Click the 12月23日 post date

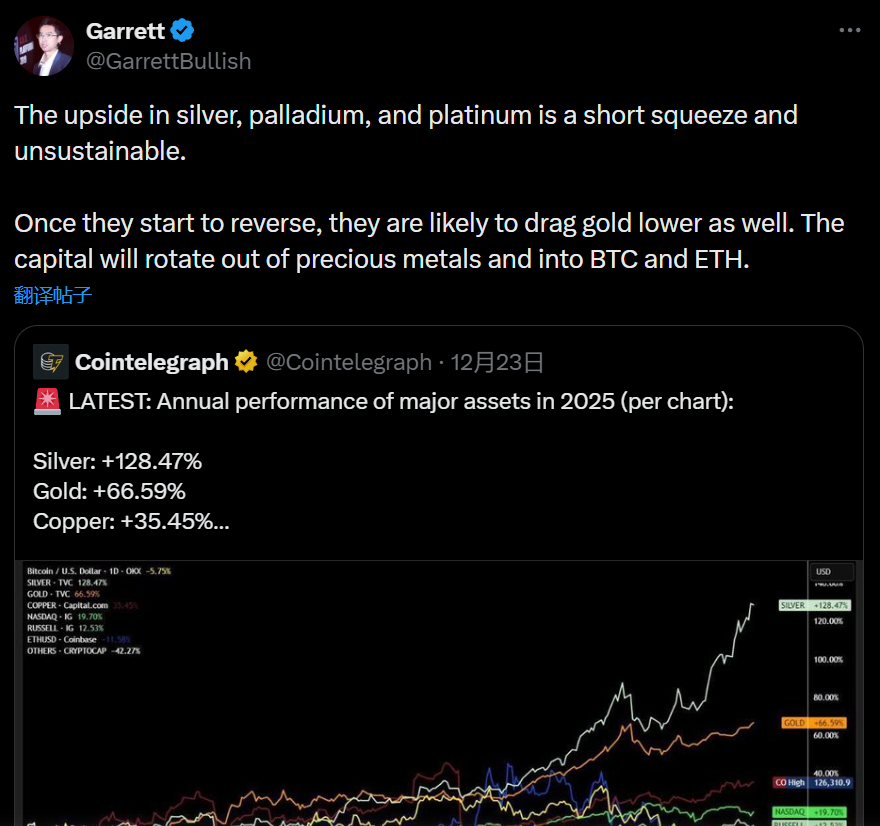(497, 361)
